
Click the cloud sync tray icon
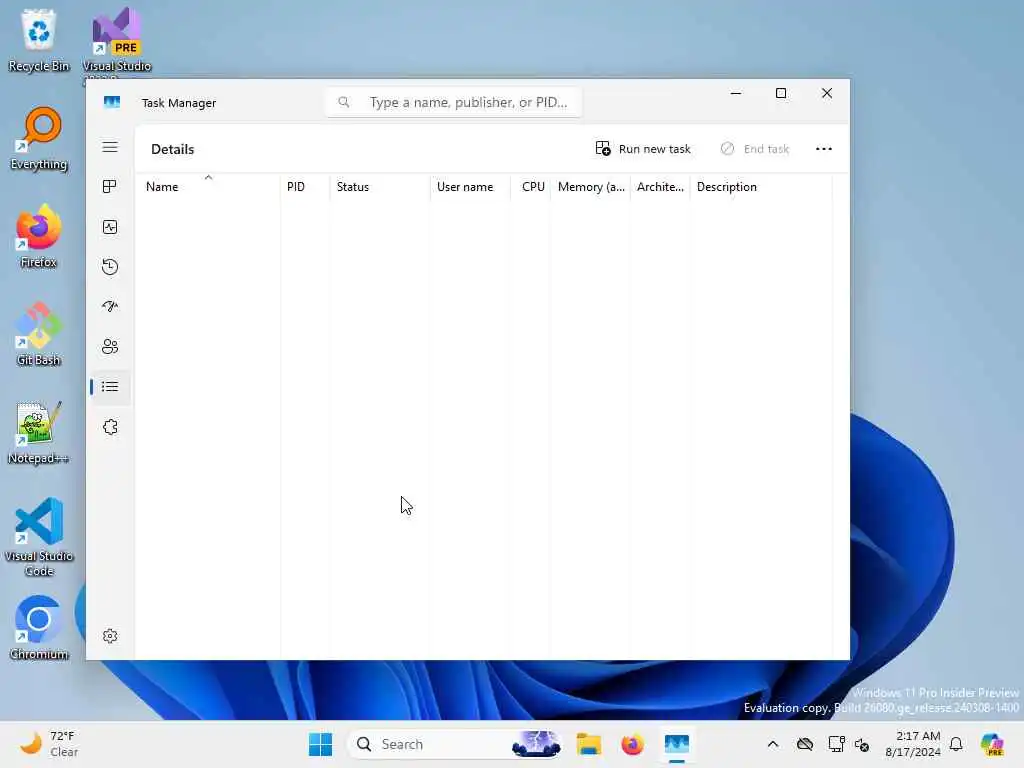(x=805, y=744)
